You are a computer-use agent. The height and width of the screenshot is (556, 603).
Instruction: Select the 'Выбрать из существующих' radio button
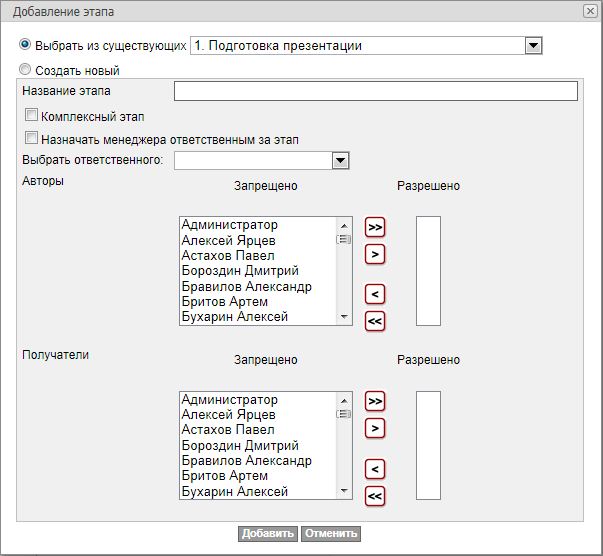tap(25, 45)
